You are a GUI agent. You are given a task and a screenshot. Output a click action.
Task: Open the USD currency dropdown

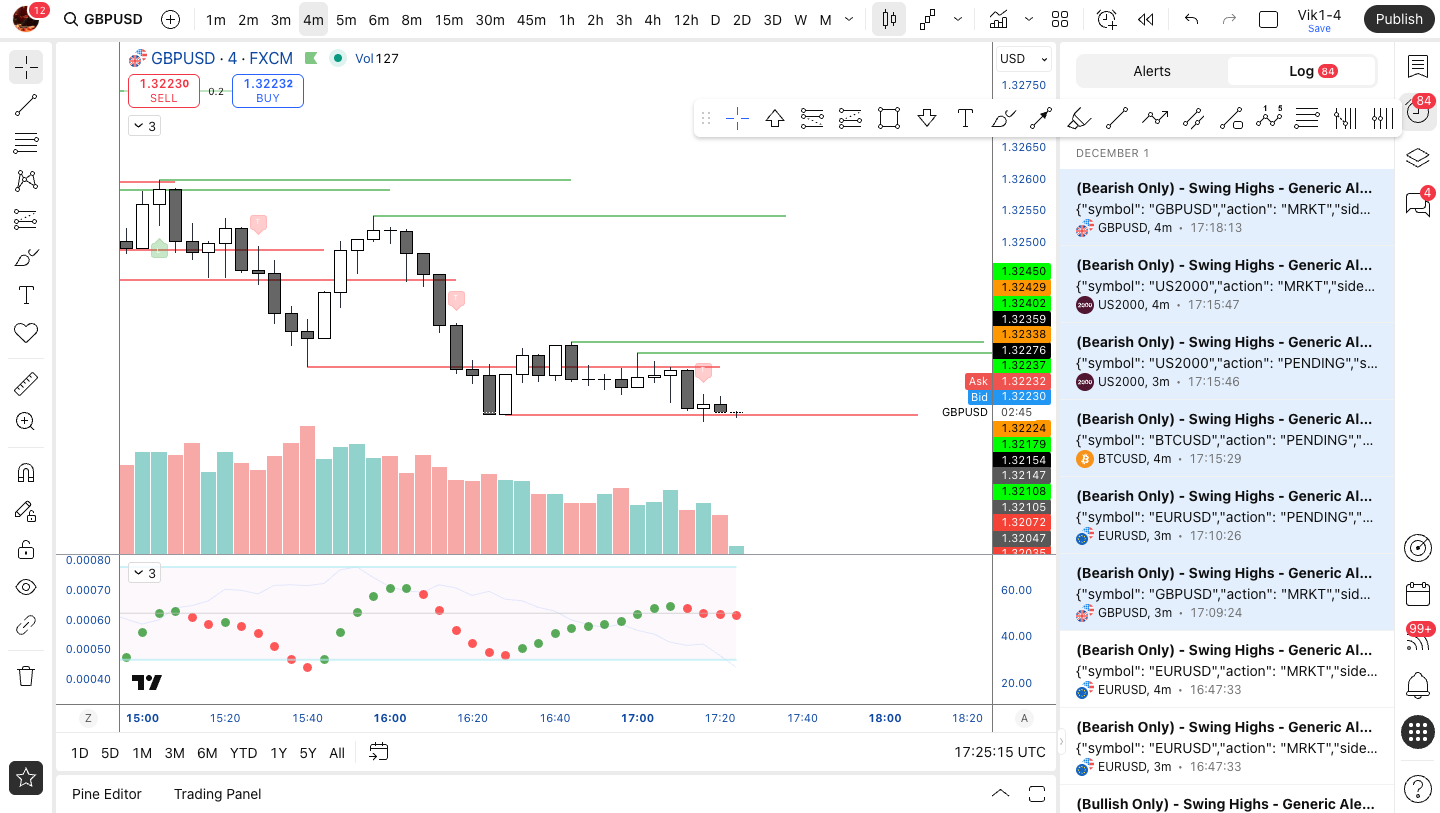[x=1024, y=59]
